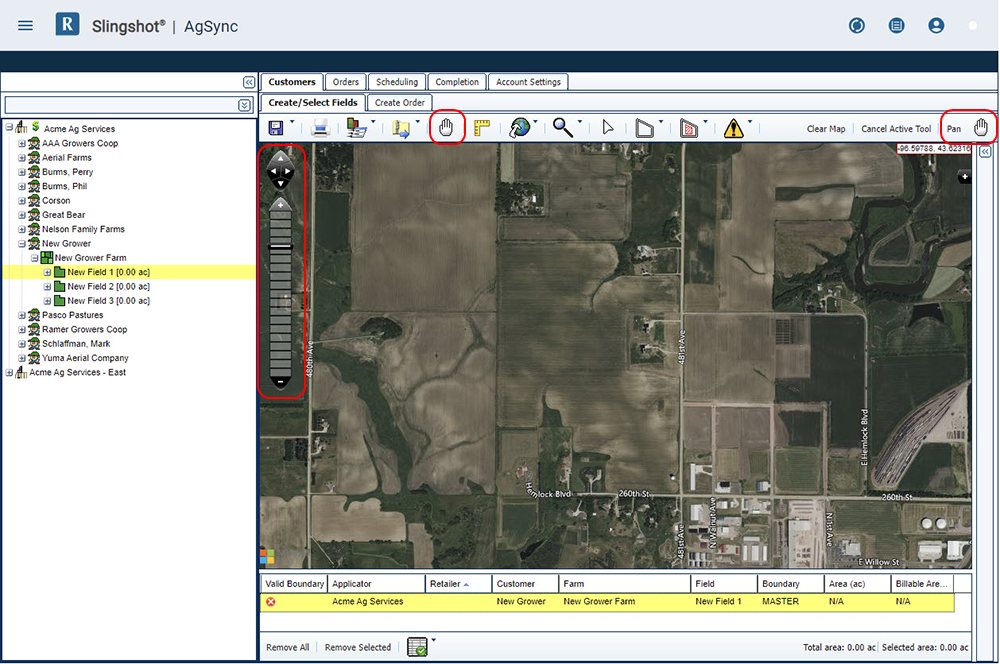This screenshot has height=664, width=1000.
Task: Click Cancel Active Tool
Action: point(896,129)
